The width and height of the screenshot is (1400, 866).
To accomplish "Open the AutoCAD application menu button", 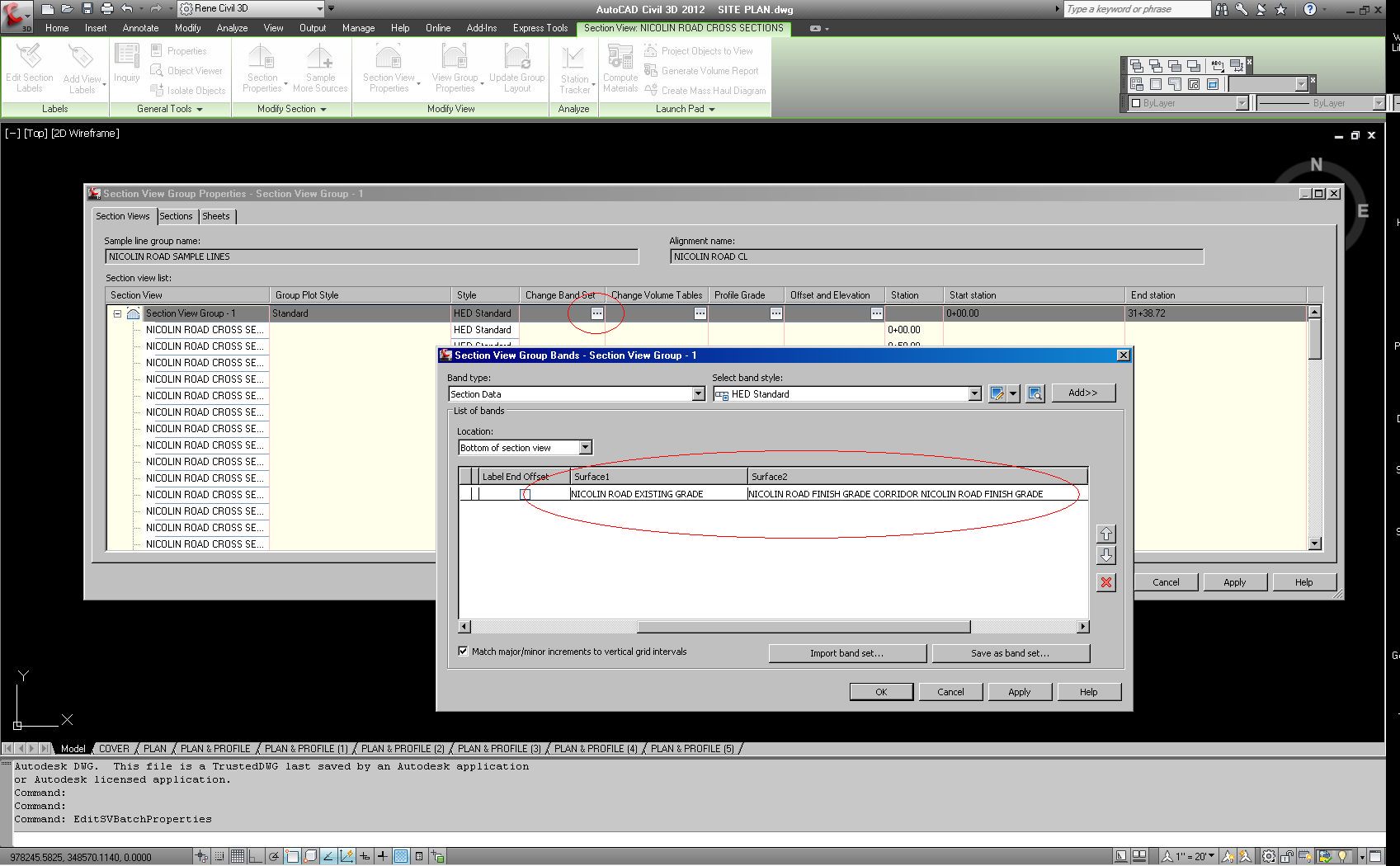I will [15, 16].
